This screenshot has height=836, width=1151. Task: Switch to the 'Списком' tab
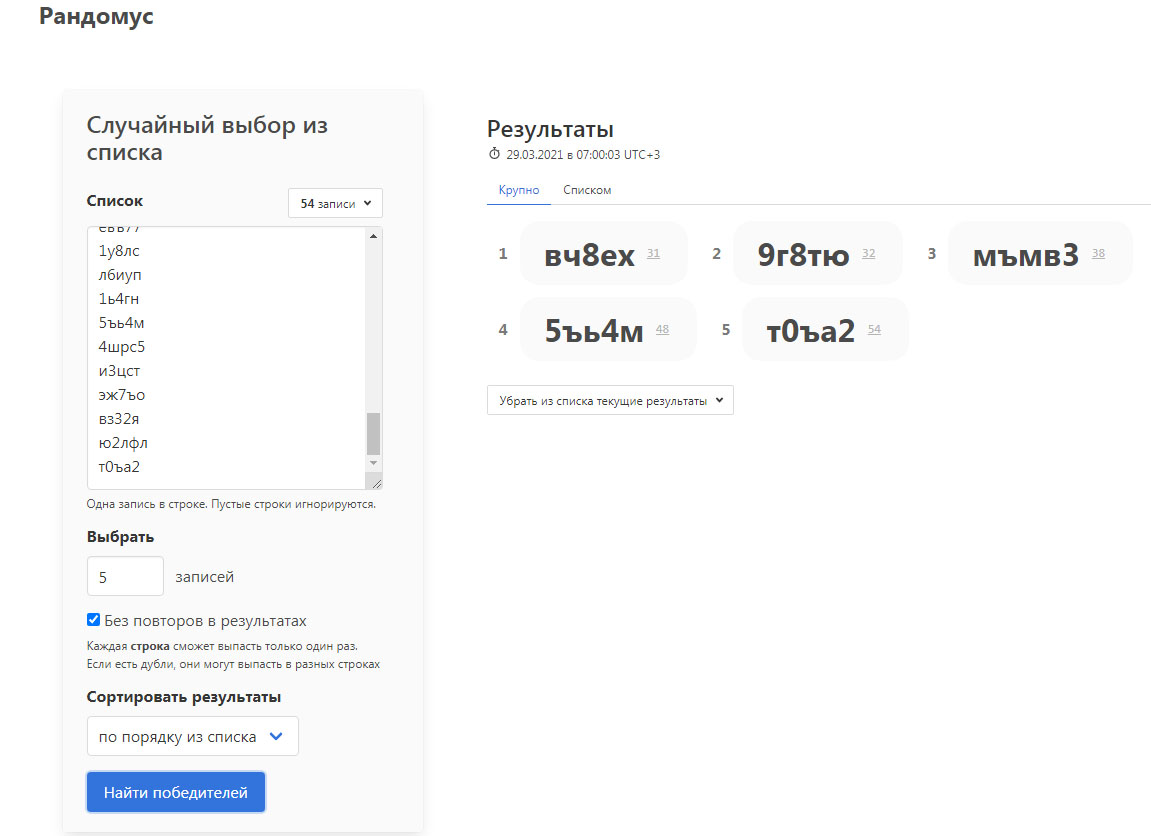587,190
